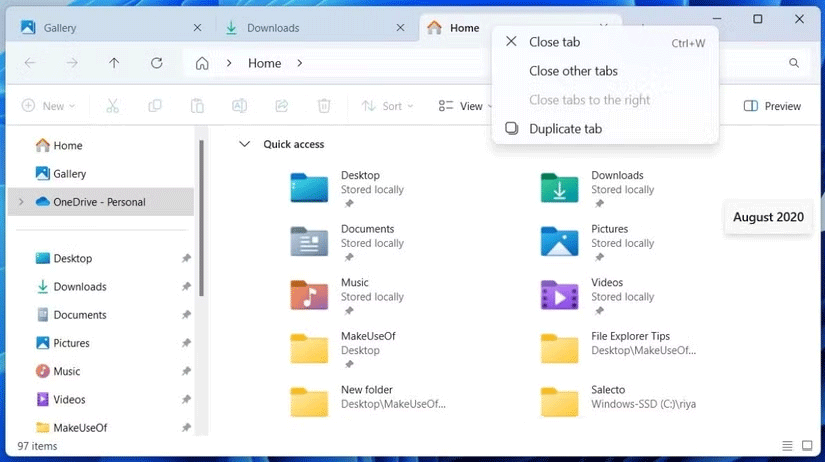Collapse the Quick access section

coord(244,144)
